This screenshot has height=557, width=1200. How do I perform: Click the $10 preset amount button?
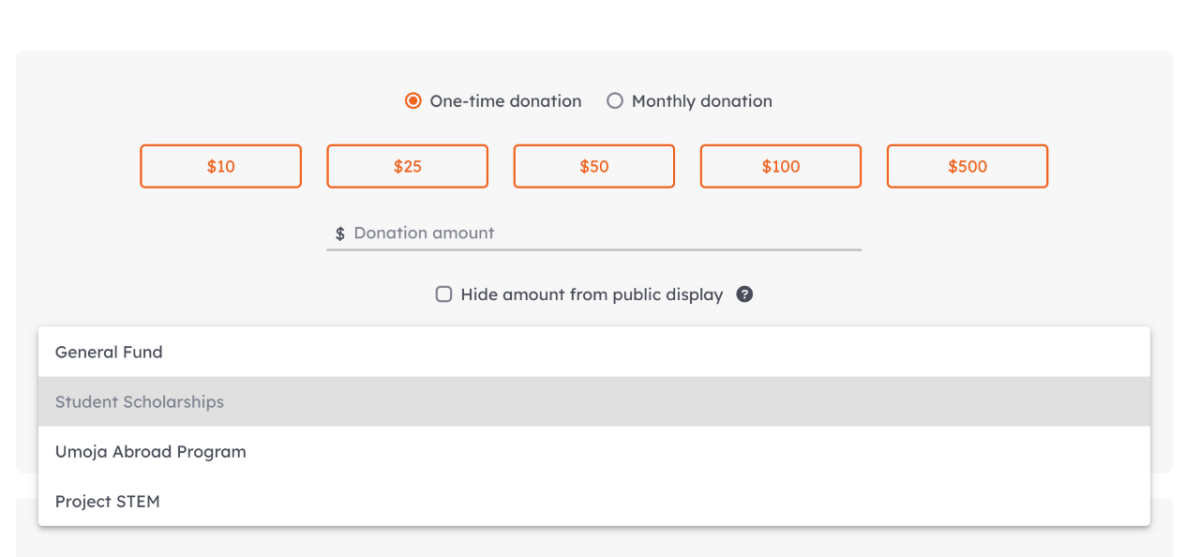click(x=221, y=167)
